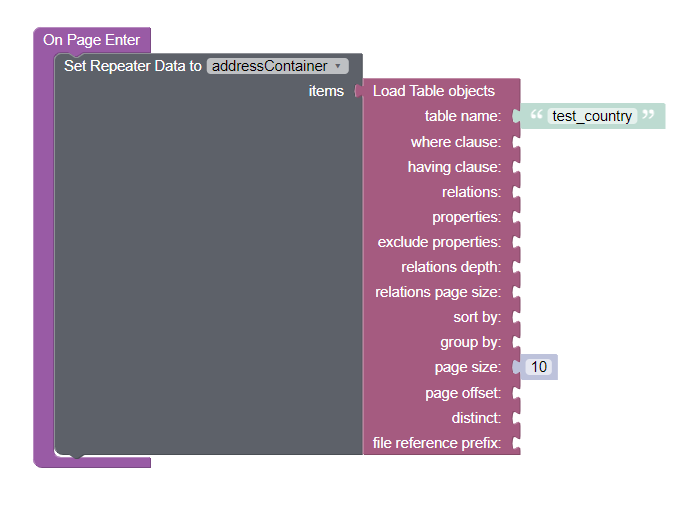Click the relations input socket

516,192
